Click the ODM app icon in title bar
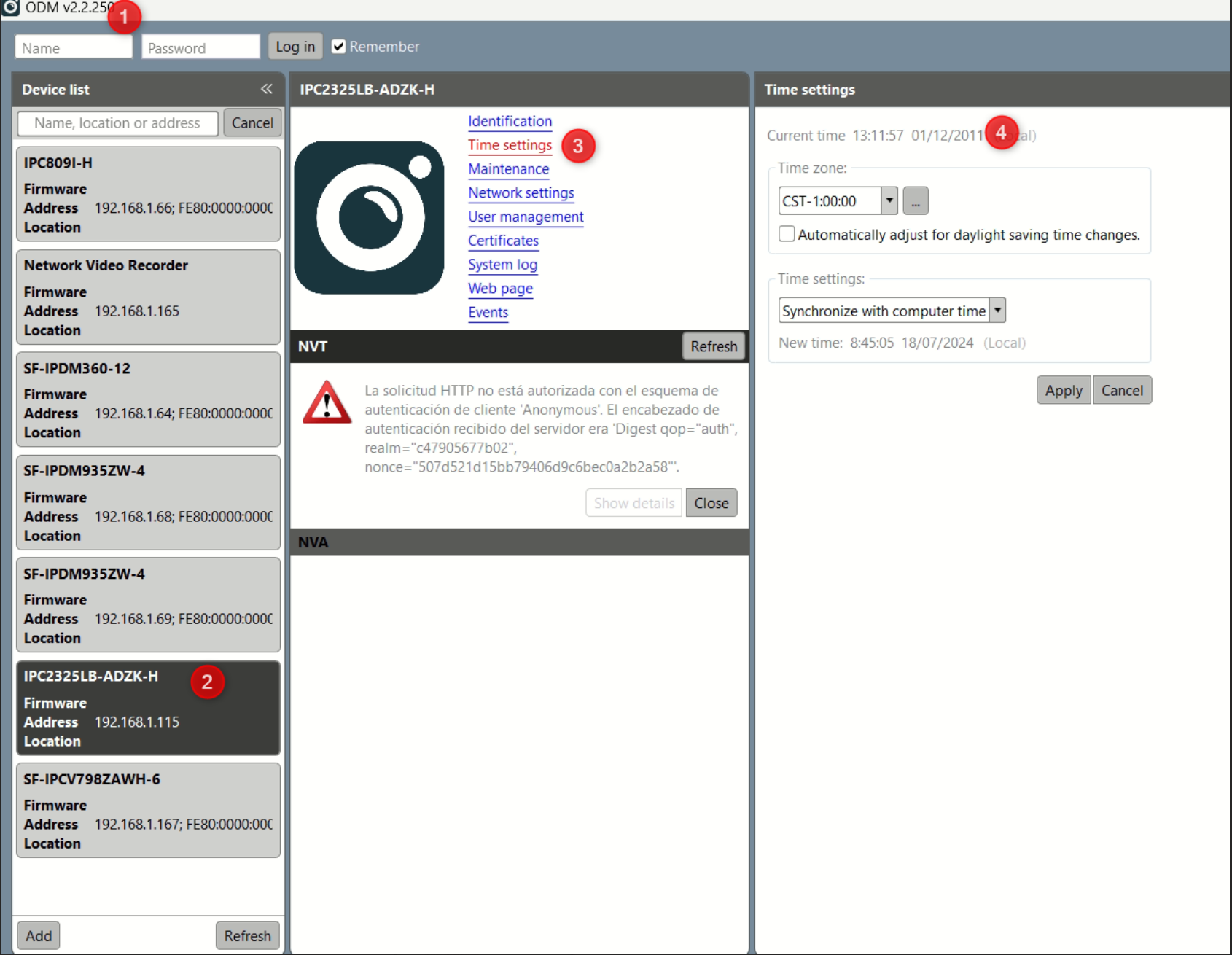1232x955 pixels. [x=10, y=7]
